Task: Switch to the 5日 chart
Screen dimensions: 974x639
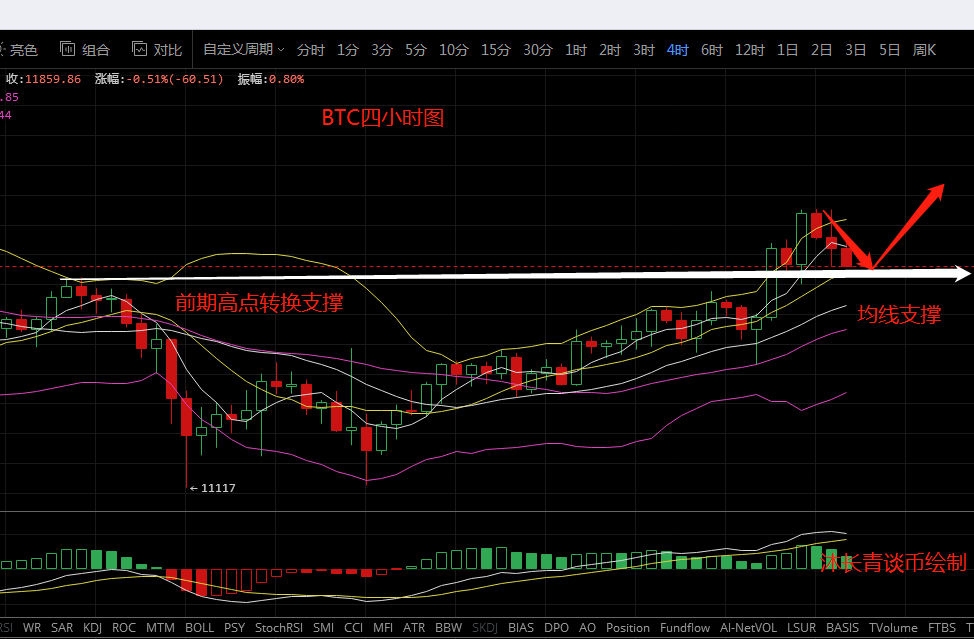Action: point(890,50)
